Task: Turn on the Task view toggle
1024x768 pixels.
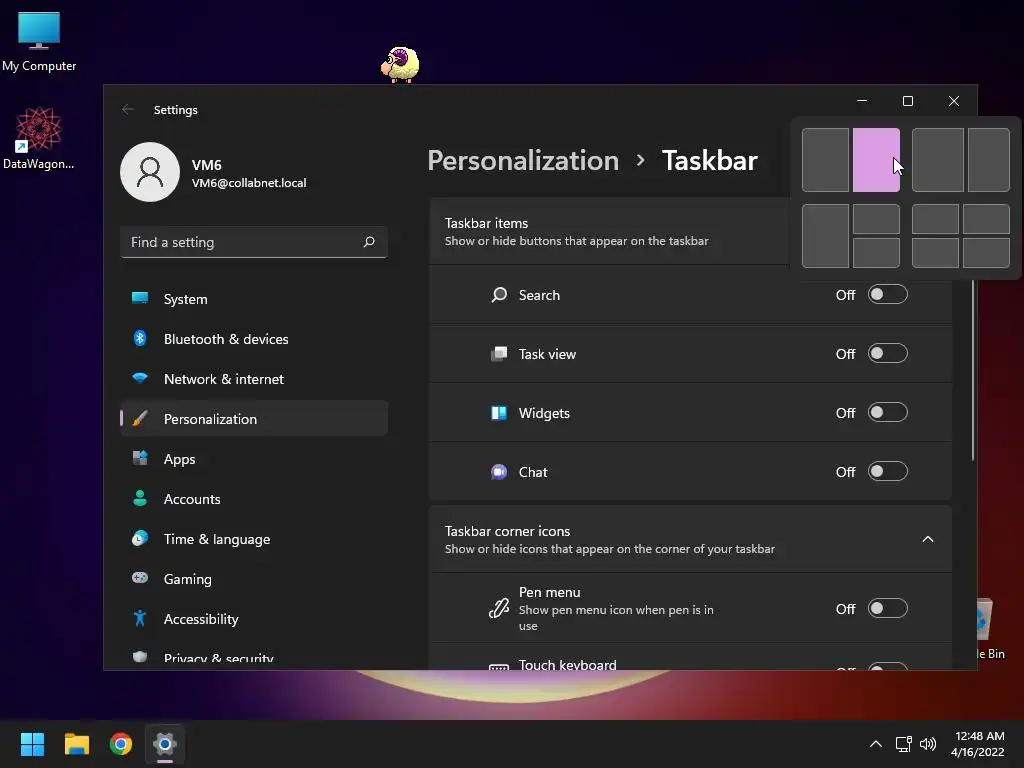Action: pos(888,353)
